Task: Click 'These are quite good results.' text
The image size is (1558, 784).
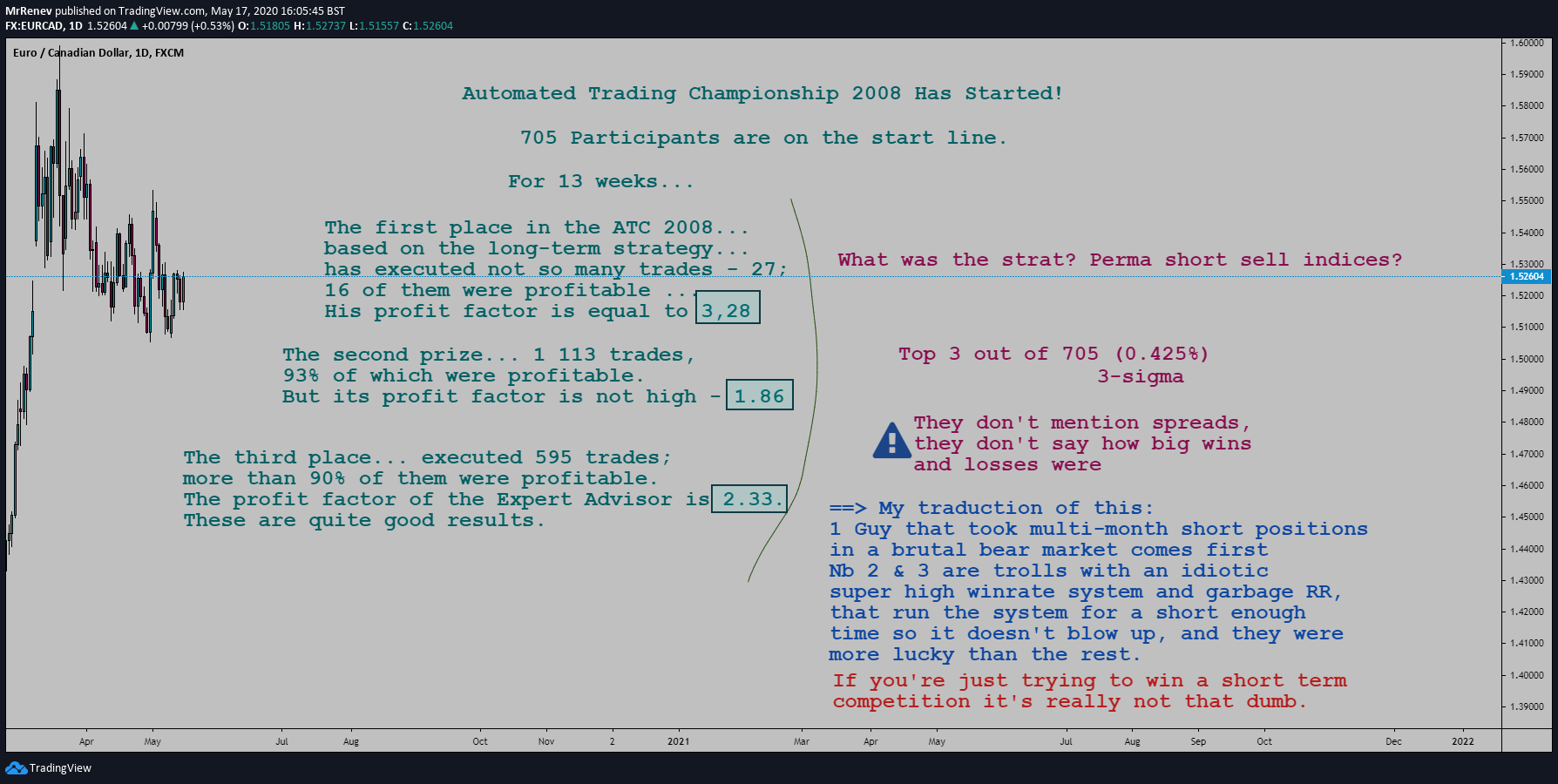Action: point(363,520)
